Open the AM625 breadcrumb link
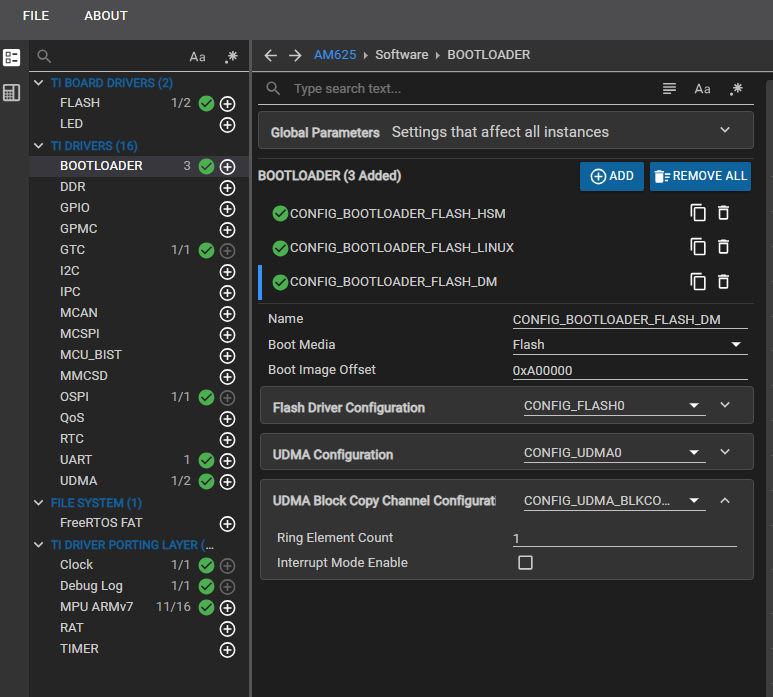 tap(335, 55)
